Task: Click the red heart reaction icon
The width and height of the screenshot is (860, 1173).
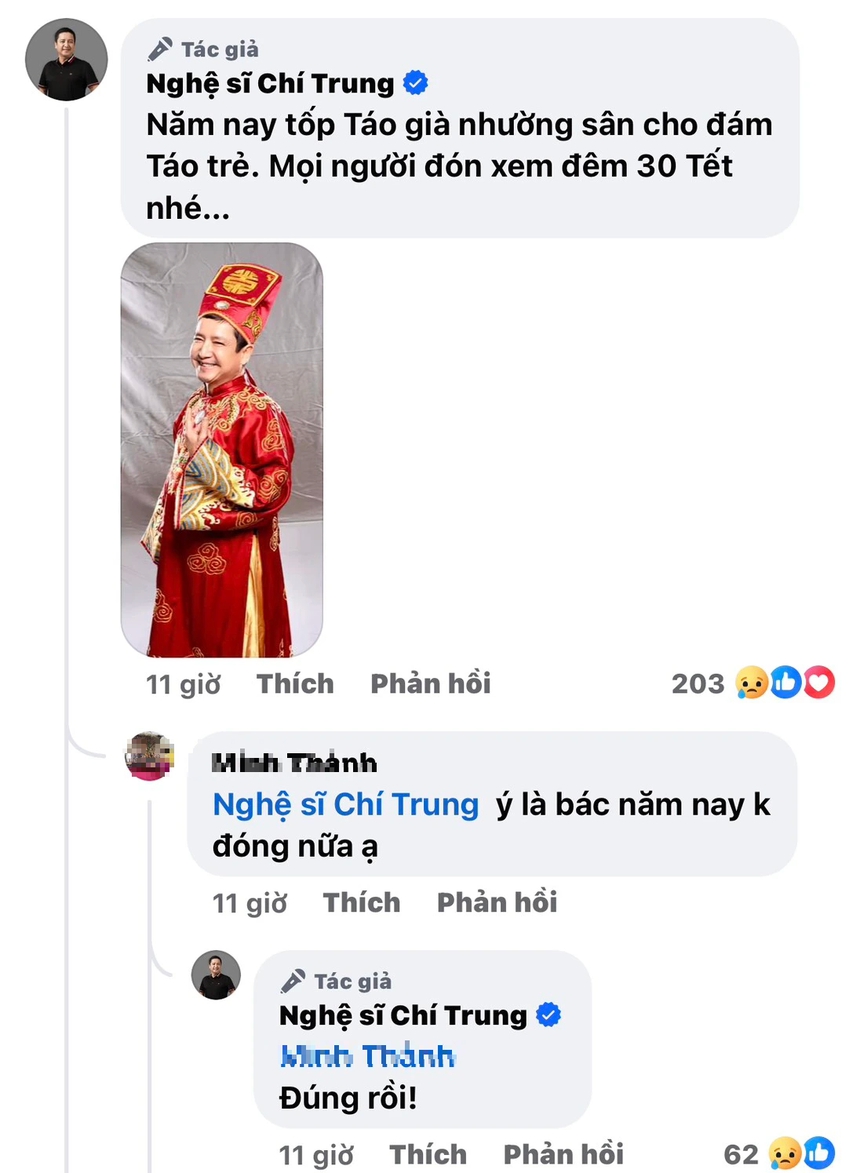Action: click(818, 683)
